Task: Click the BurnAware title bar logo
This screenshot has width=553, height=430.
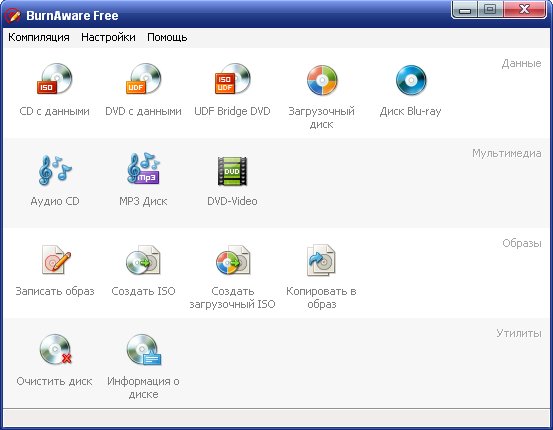Action: tap(13, 16)
